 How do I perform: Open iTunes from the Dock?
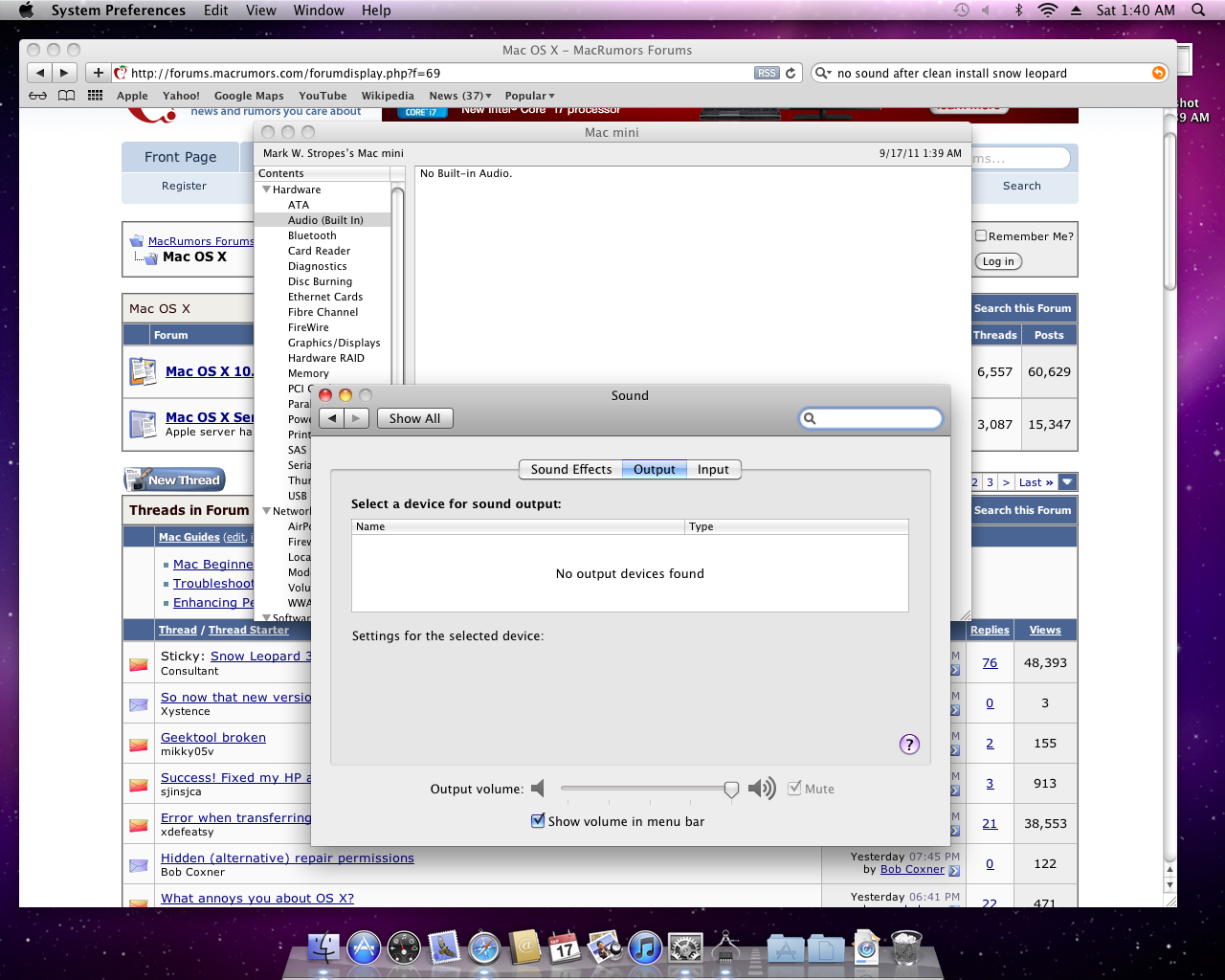645,948
